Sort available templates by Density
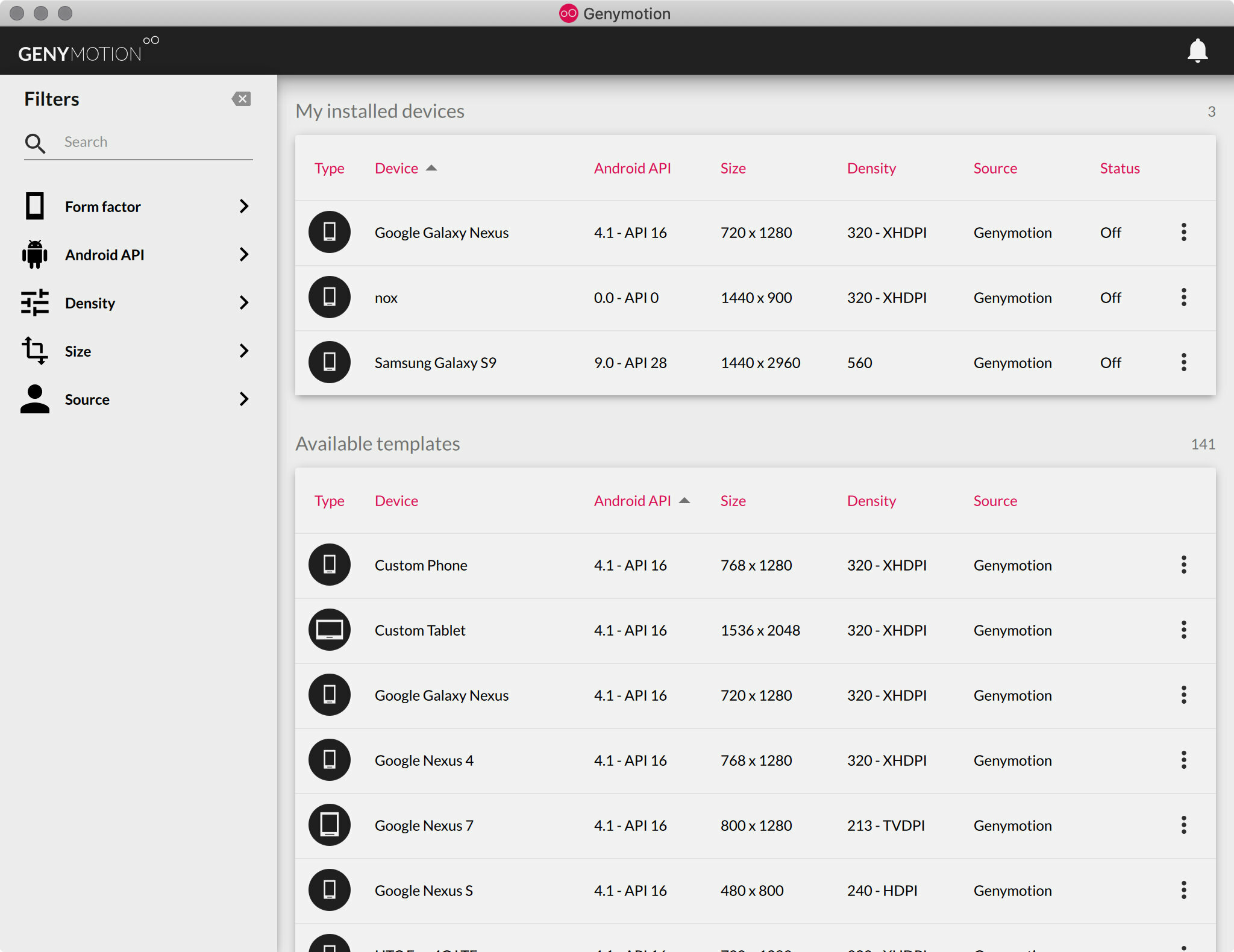Viewport: 1234px width, 952px height. (x=871, y=501)
